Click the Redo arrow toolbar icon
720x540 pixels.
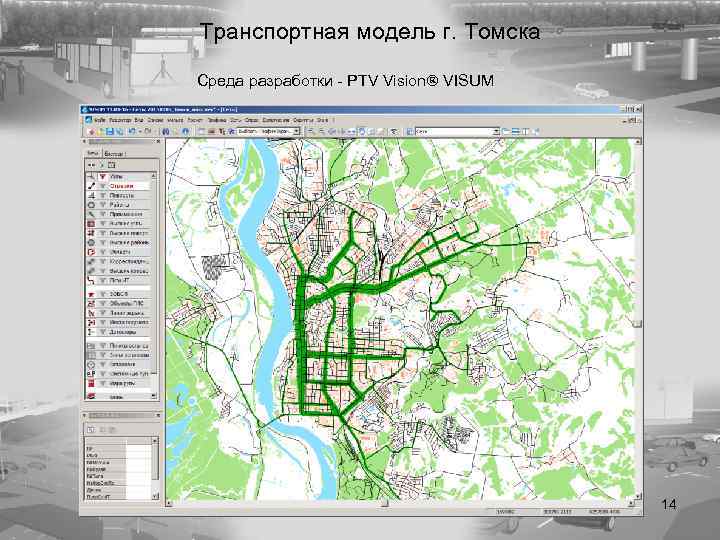point(147,131)
